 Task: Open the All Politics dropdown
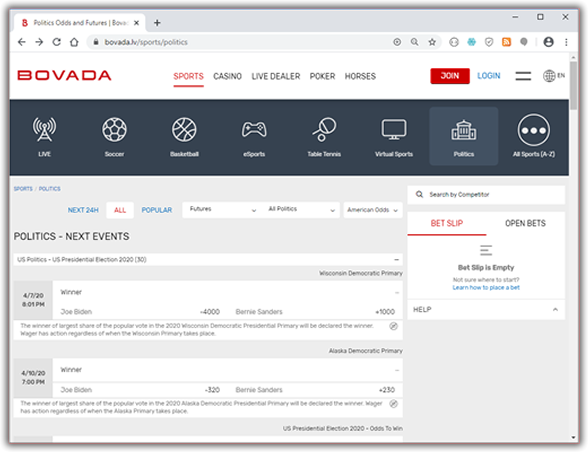click(x=301, y=210)
